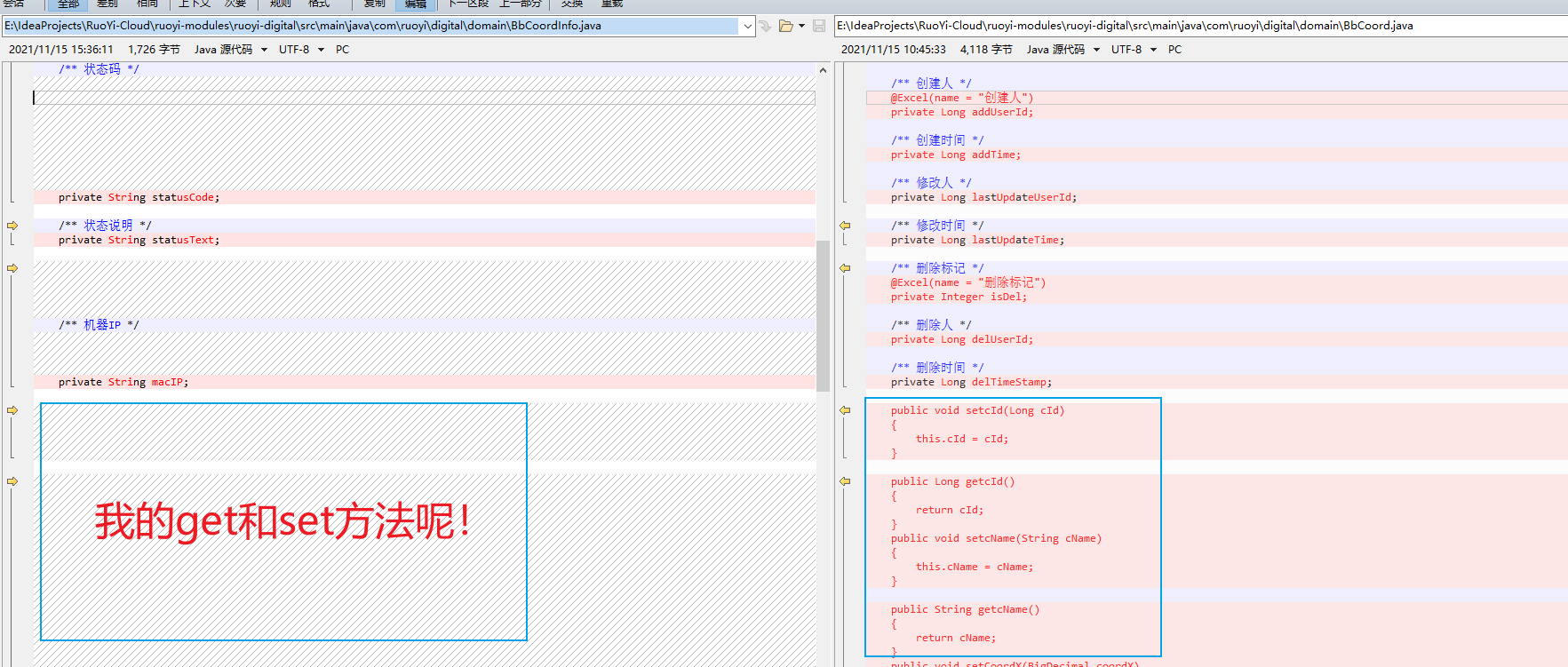Click the left pane vertical scrollbar thumb
Image resolution: width=1568 pixels, height=667 pixels.
point(823,315)
